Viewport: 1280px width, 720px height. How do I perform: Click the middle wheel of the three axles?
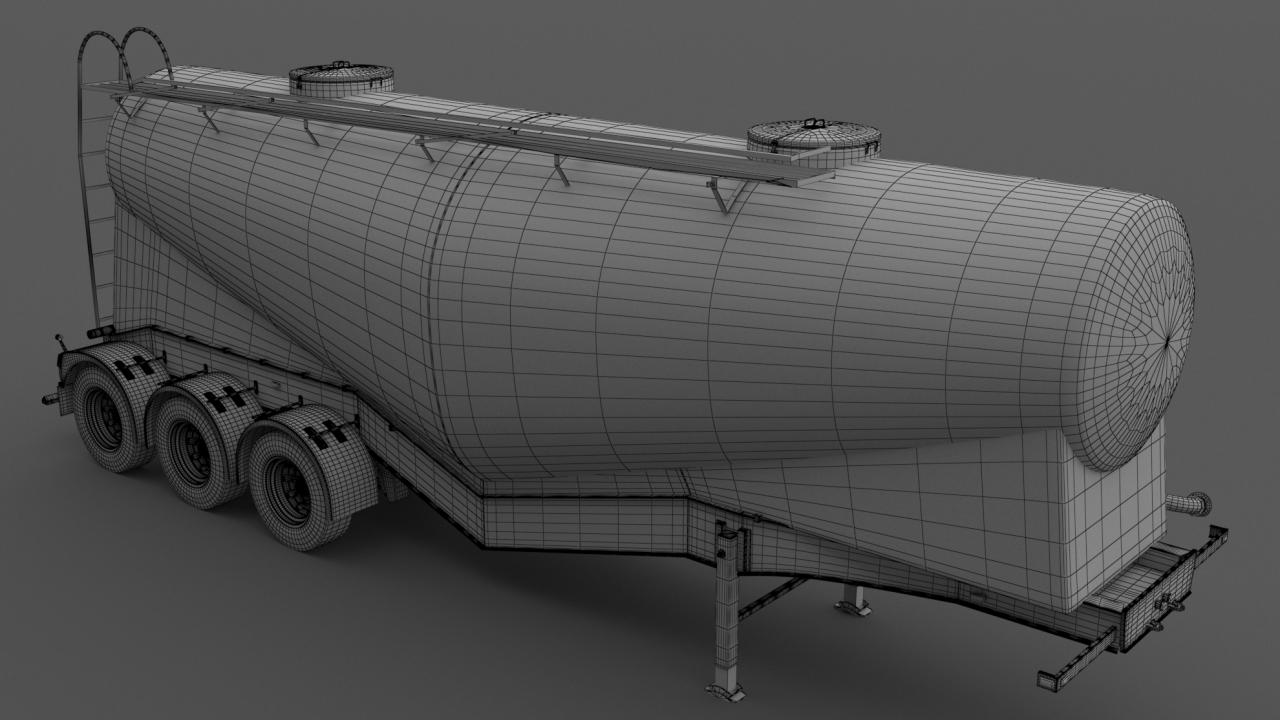pos(191,456)
